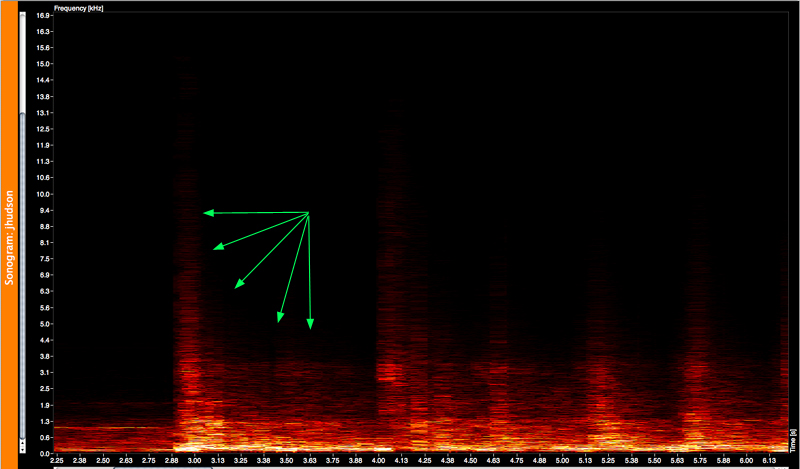
Task: Click the 6.13 time tick label
Action: (769, 460)
